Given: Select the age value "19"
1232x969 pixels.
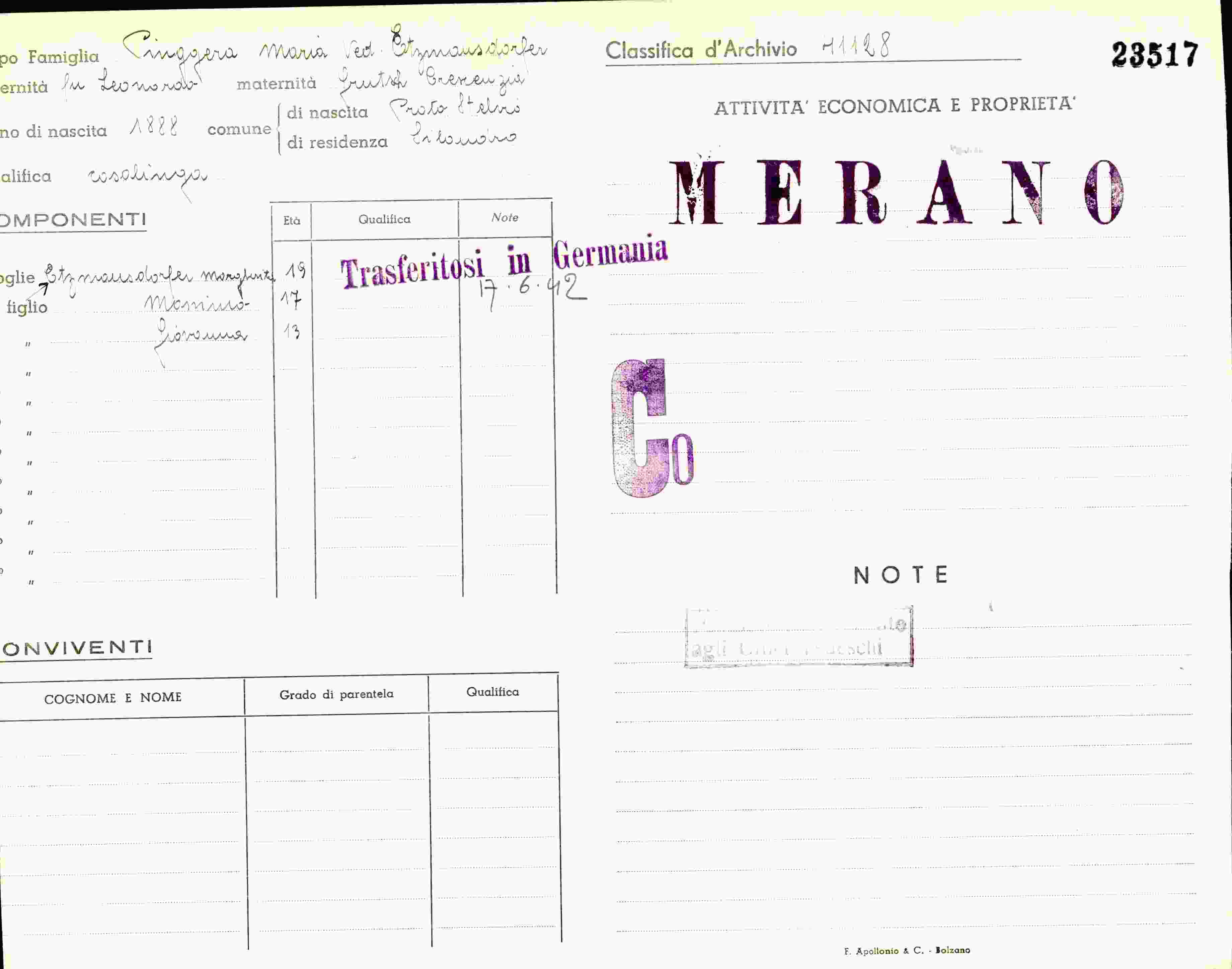Looking at the screenshot, I should [296, 270].
